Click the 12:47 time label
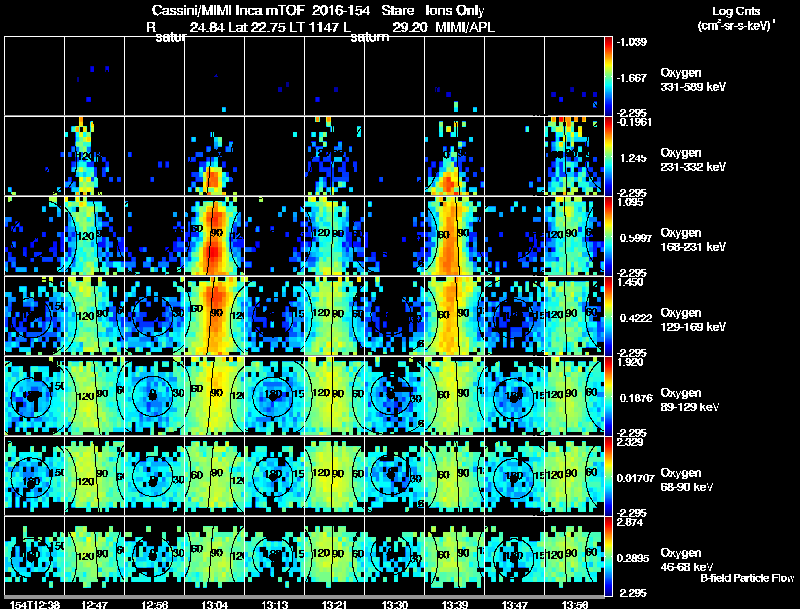Screen dimensions: 800x609 [x=94, y=605]
